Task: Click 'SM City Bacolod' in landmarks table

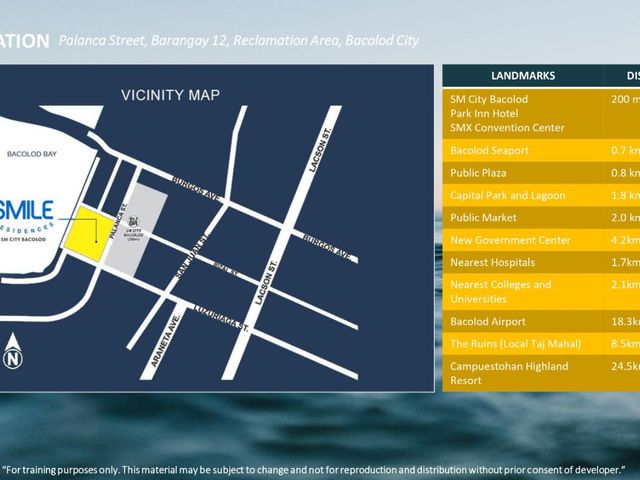Action: coord(489,99)
